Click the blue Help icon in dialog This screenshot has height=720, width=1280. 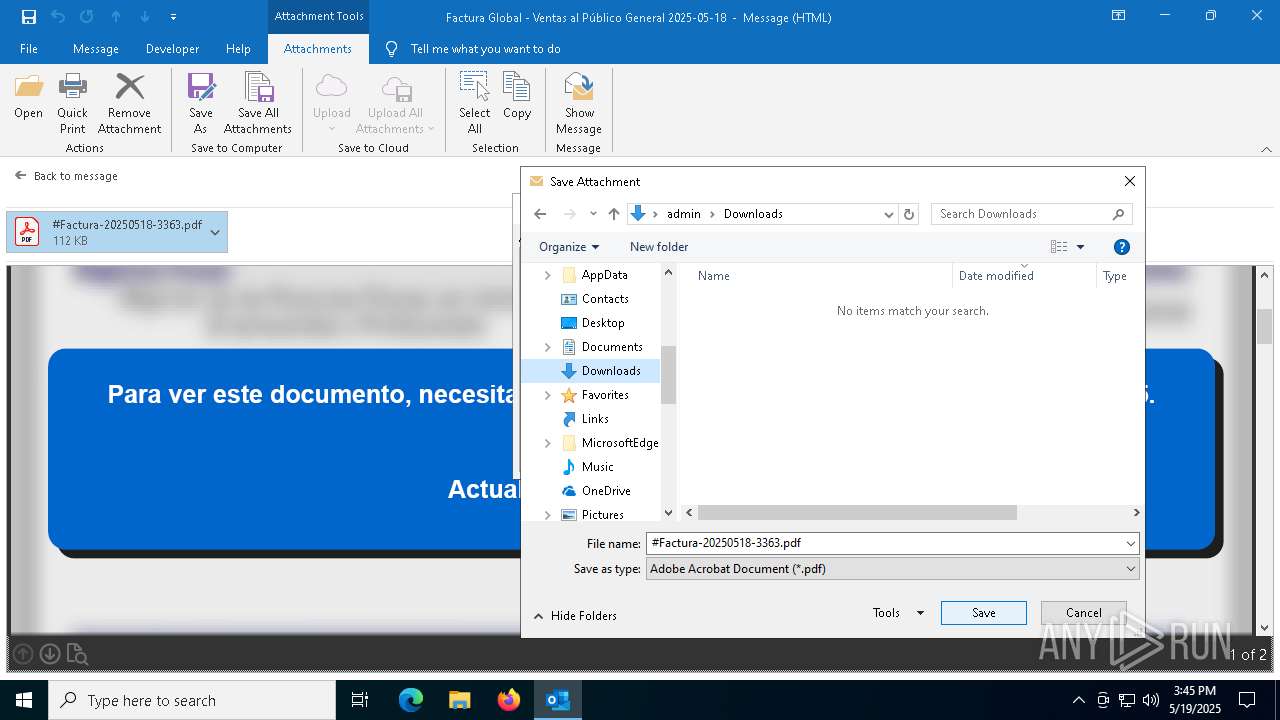tap(1122, 246)
